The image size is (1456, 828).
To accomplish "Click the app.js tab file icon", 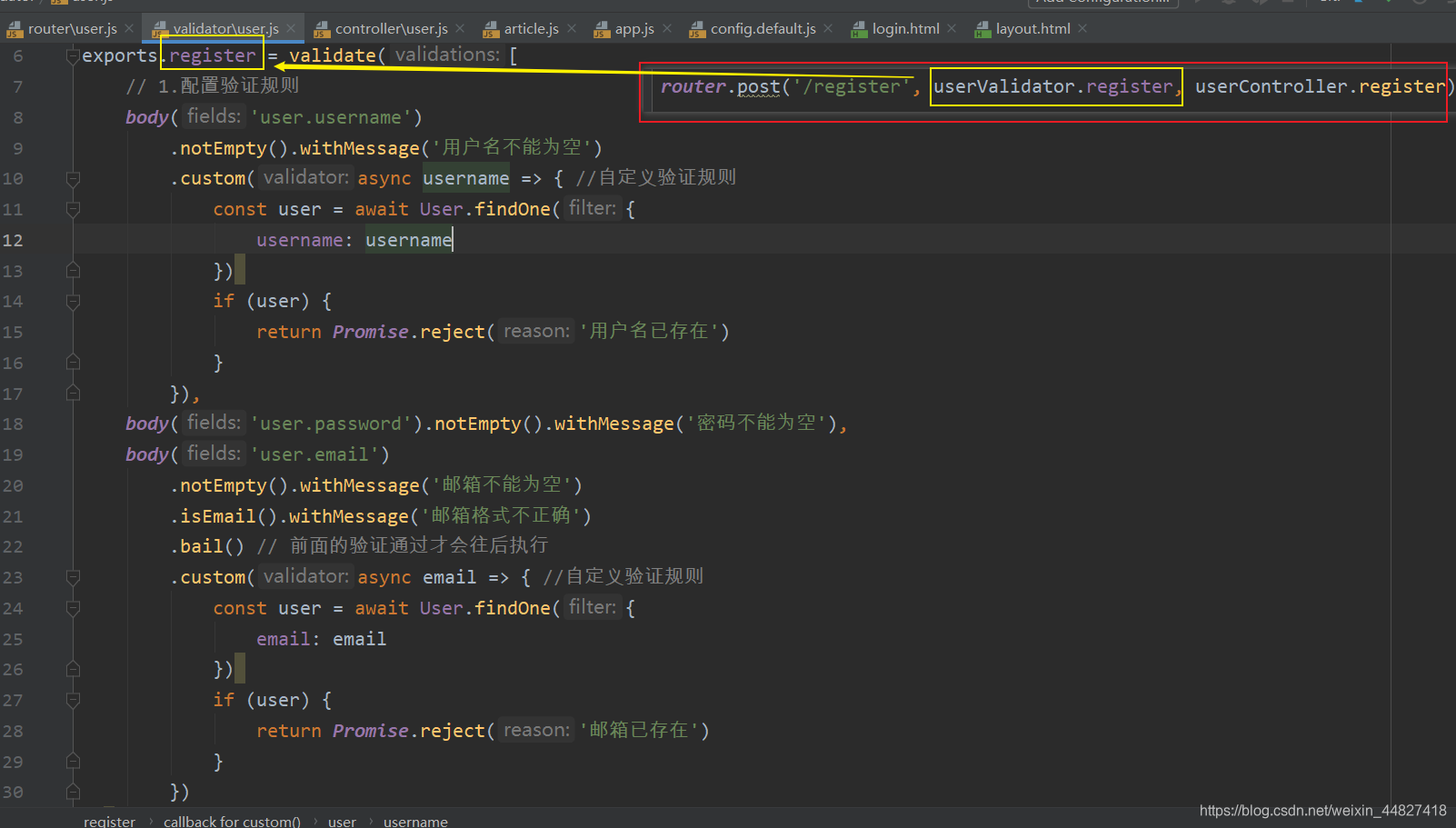I will point(602,30).
